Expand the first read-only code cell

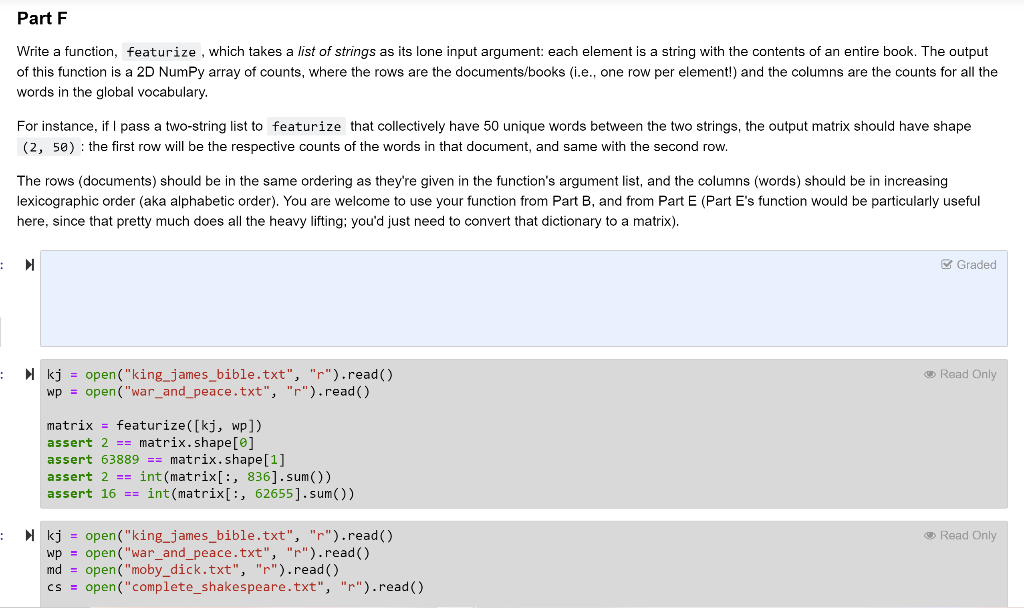[29, 375]
